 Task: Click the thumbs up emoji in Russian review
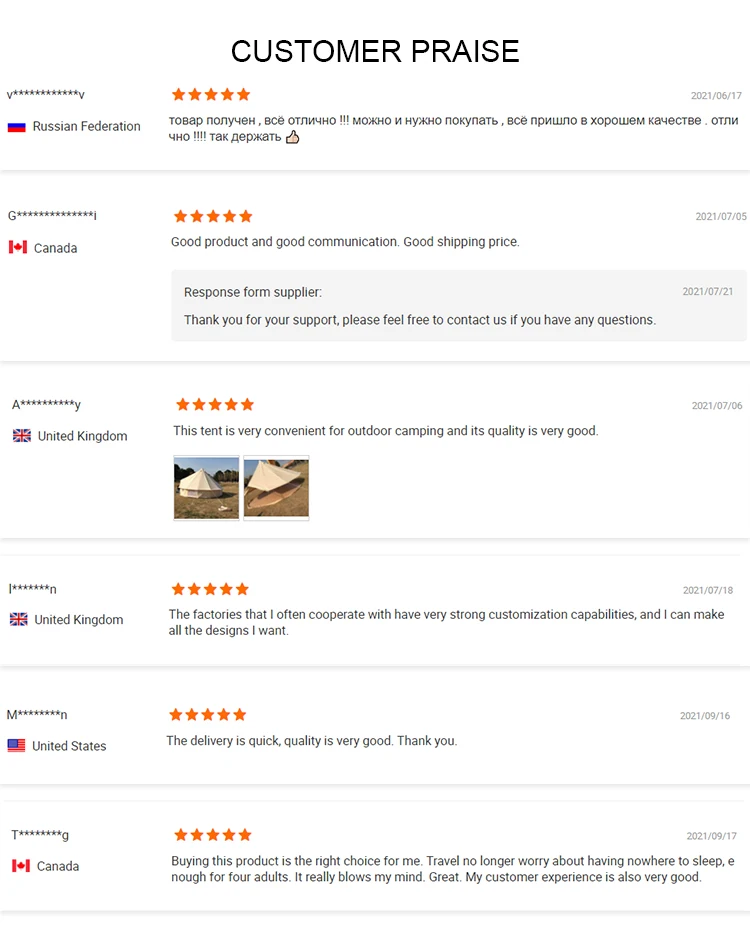point(293,137)
